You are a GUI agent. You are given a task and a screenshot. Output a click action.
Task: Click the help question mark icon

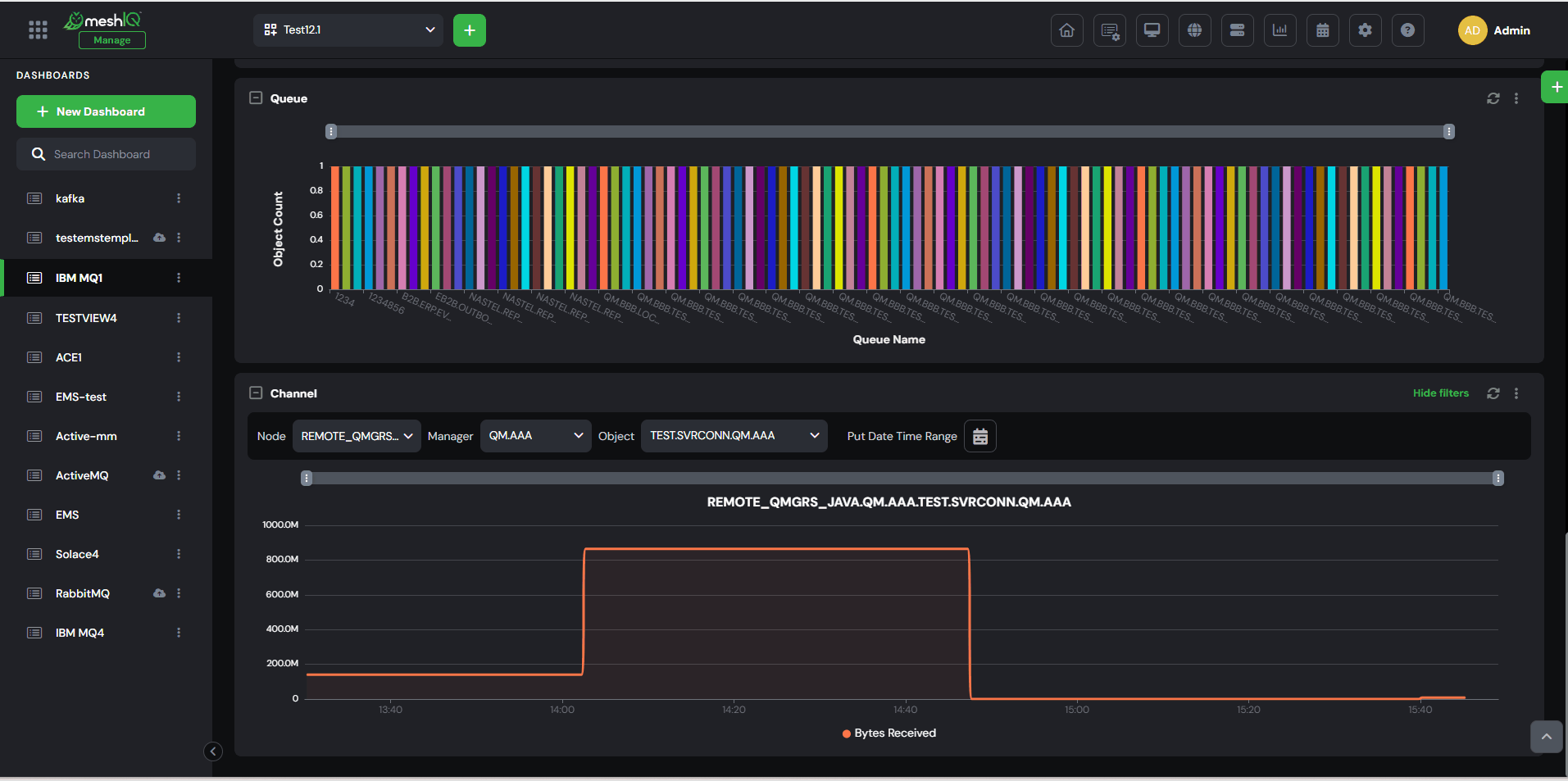click(1407, 30)
